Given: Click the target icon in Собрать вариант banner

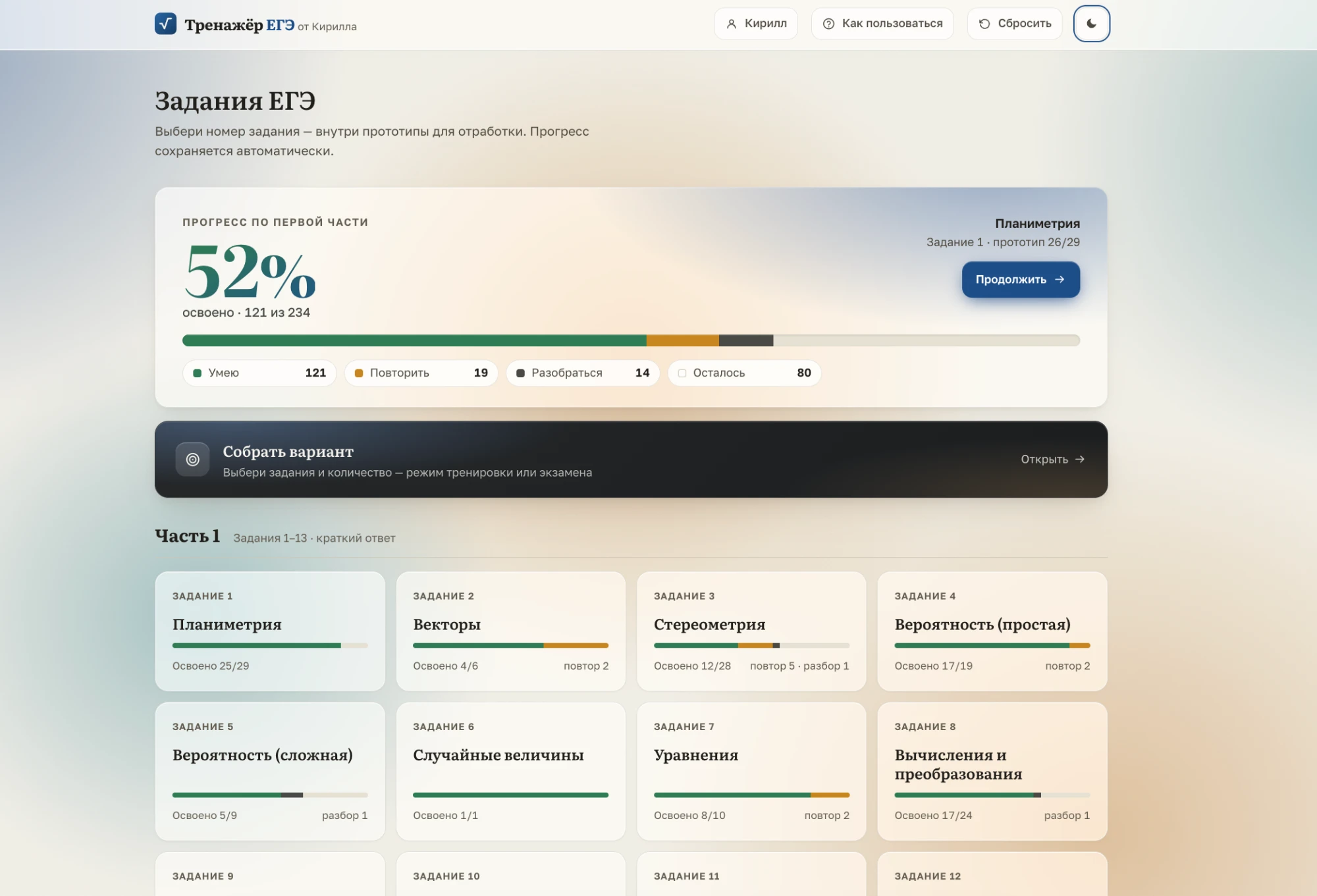Looking at the screenshot, I should (x=192, y=460).
